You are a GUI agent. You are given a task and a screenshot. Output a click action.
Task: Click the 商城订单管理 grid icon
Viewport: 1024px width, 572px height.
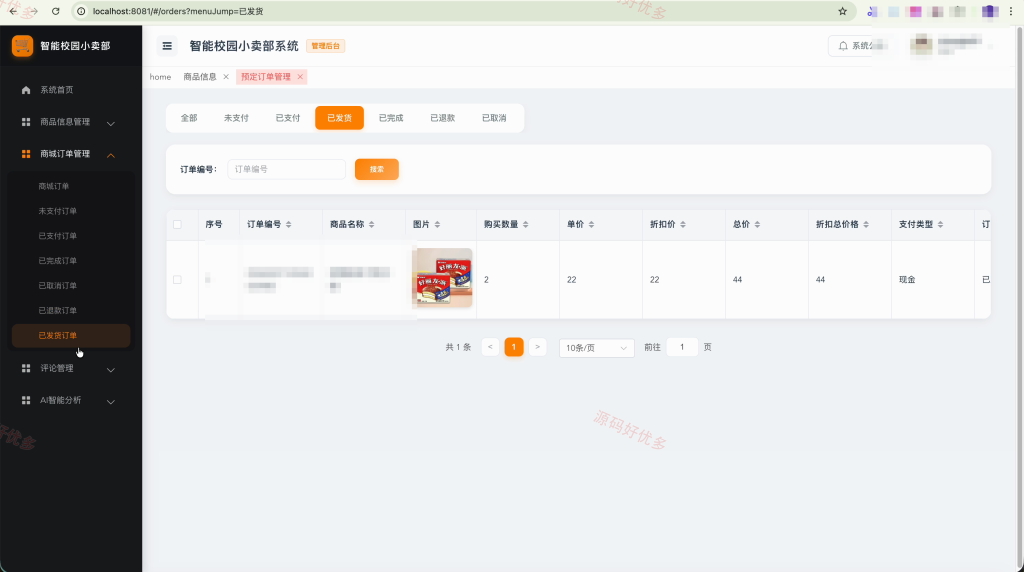pos(26,154)
